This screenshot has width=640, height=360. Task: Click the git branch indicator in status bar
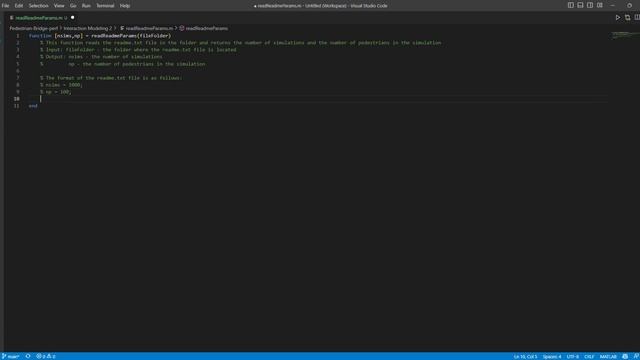pyautogui.click(x=11, y=356)
